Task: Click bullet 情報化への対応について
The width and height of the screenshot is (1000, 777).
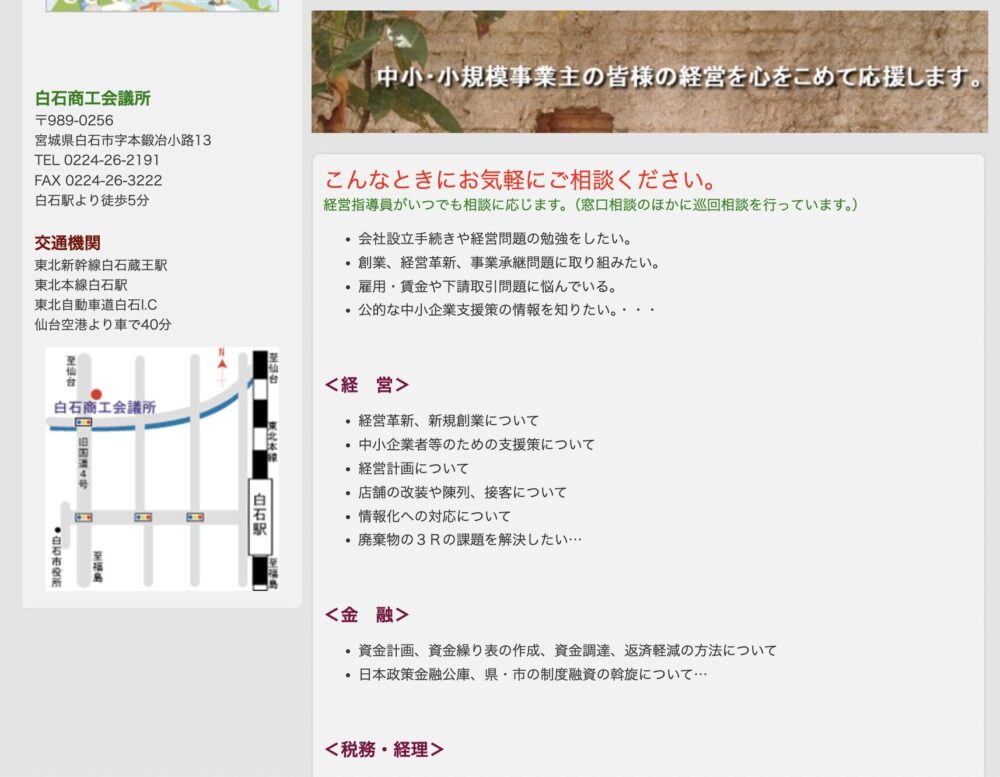Action: pyautogui.click(x=434, y=516)
